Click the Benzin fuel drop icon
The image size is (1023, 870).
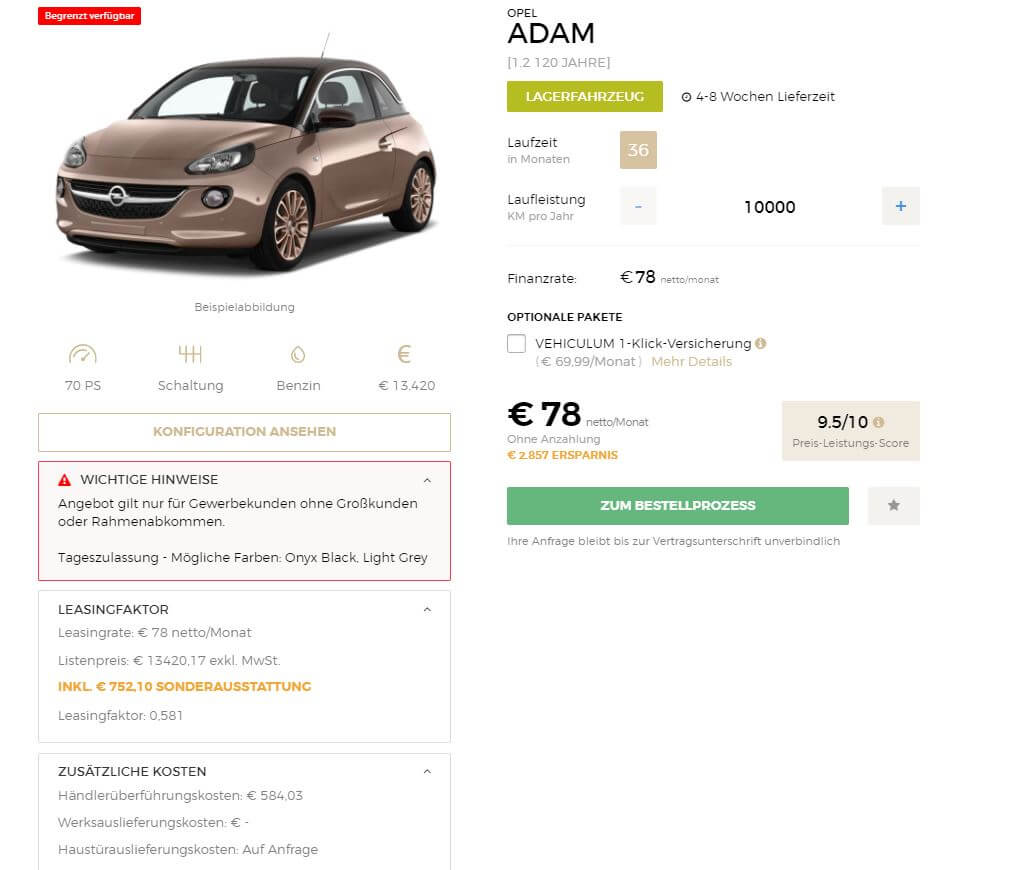[298, 354]
